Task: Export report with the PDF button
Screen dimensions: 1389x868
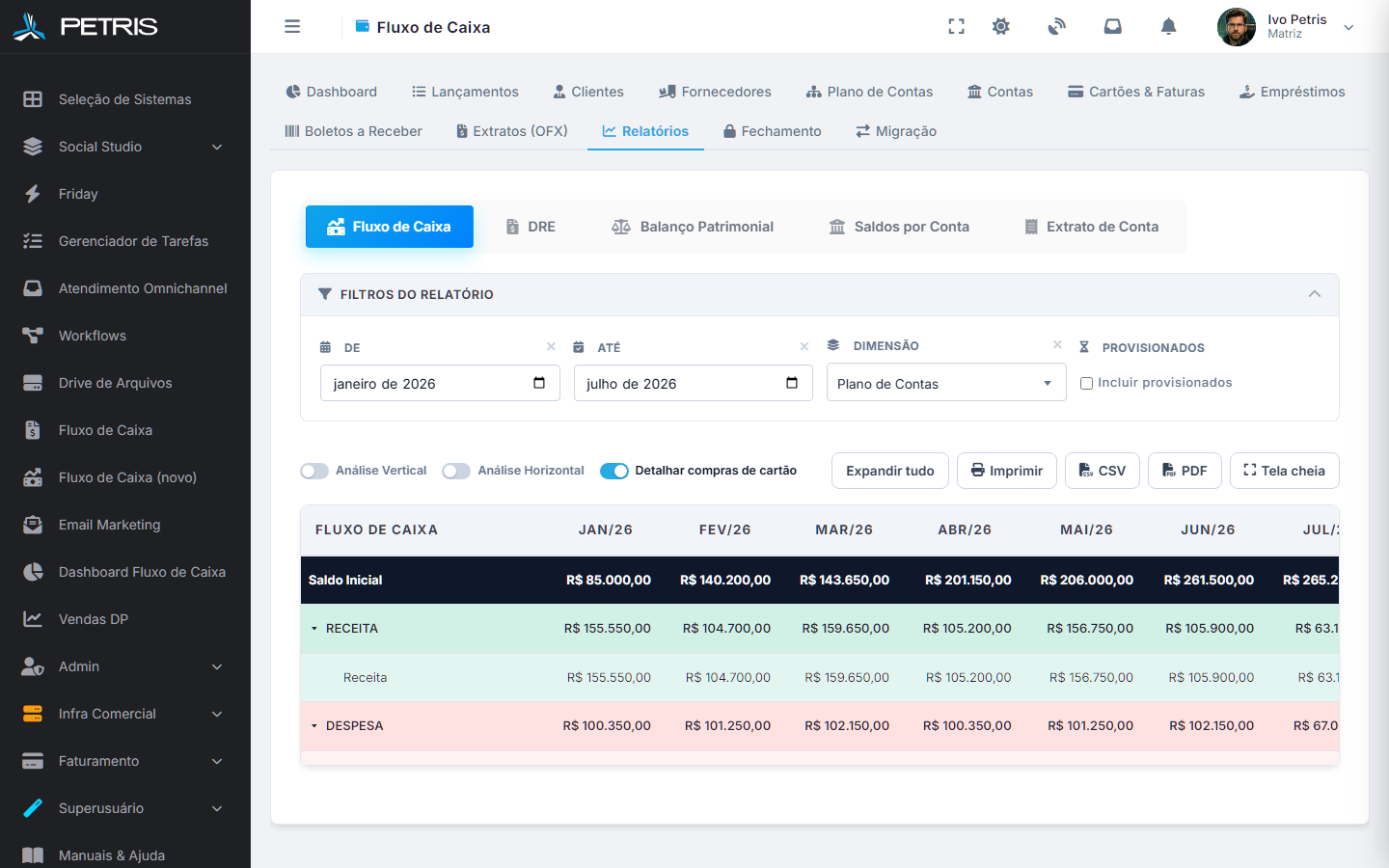Action: pyautogui.click(x=1185, y=471)
